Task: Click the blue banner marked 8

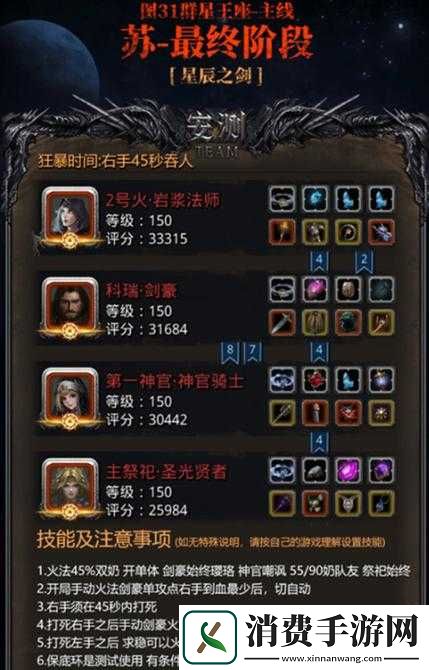Action: click(x=230, y=353)
